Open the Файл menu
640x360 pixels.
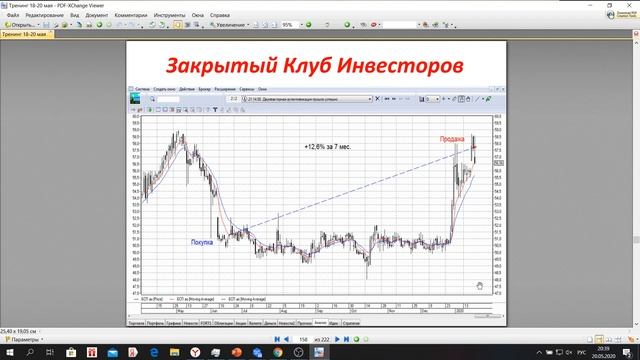pyautogui.click(x=13, y=15)
